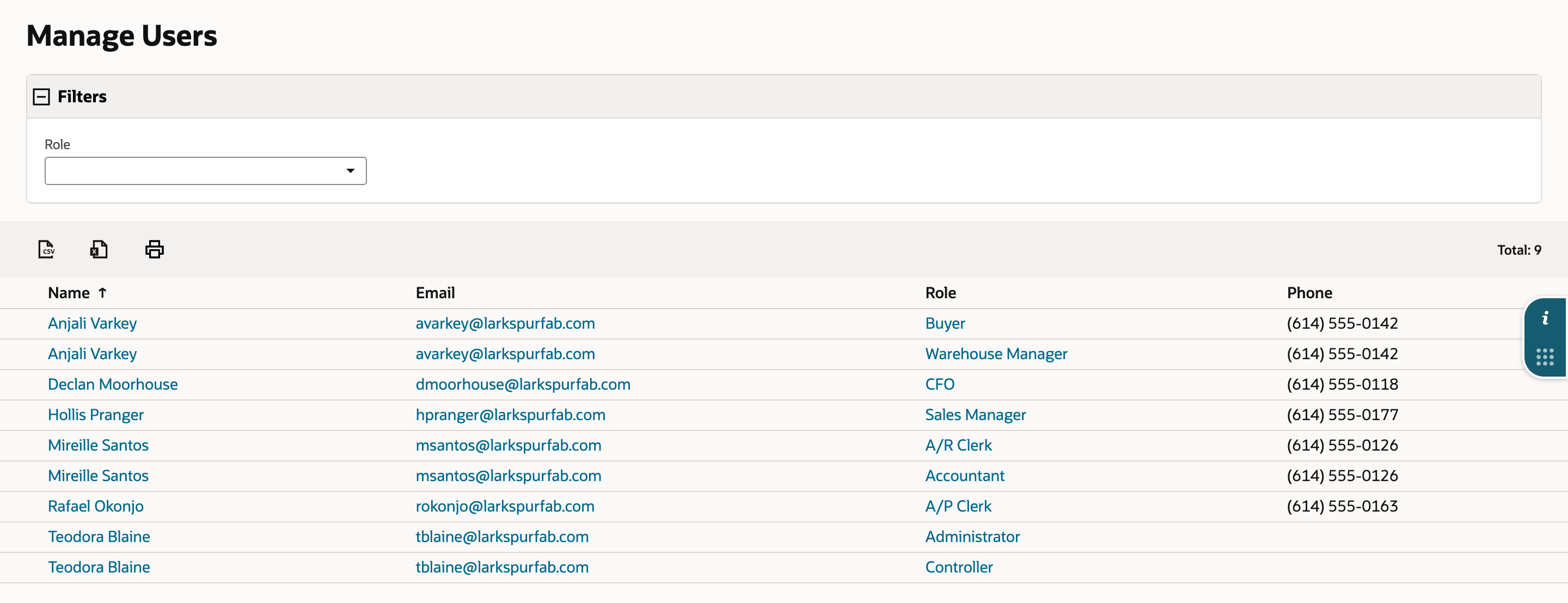
Task: Open Mireille Santos in Accountant row
Action: coord(99,476)
